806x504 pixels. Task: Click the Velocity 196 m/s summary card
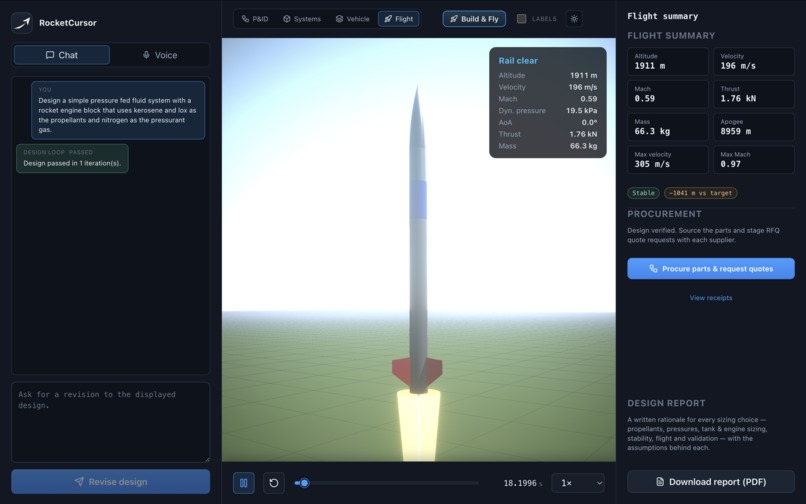754,61
